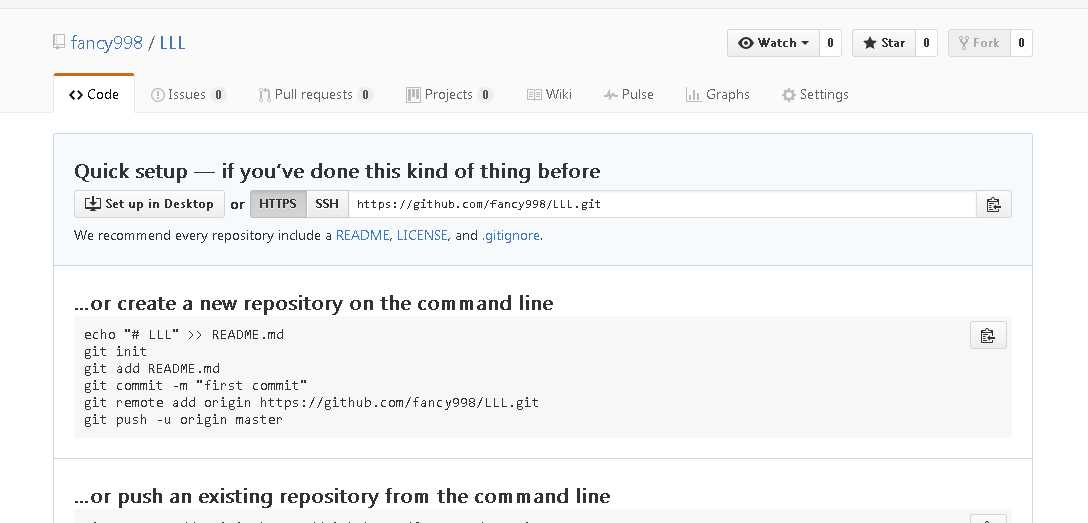The image size is (1088, 523).
Task: Select the Code tab
Action: click(94, 95)
